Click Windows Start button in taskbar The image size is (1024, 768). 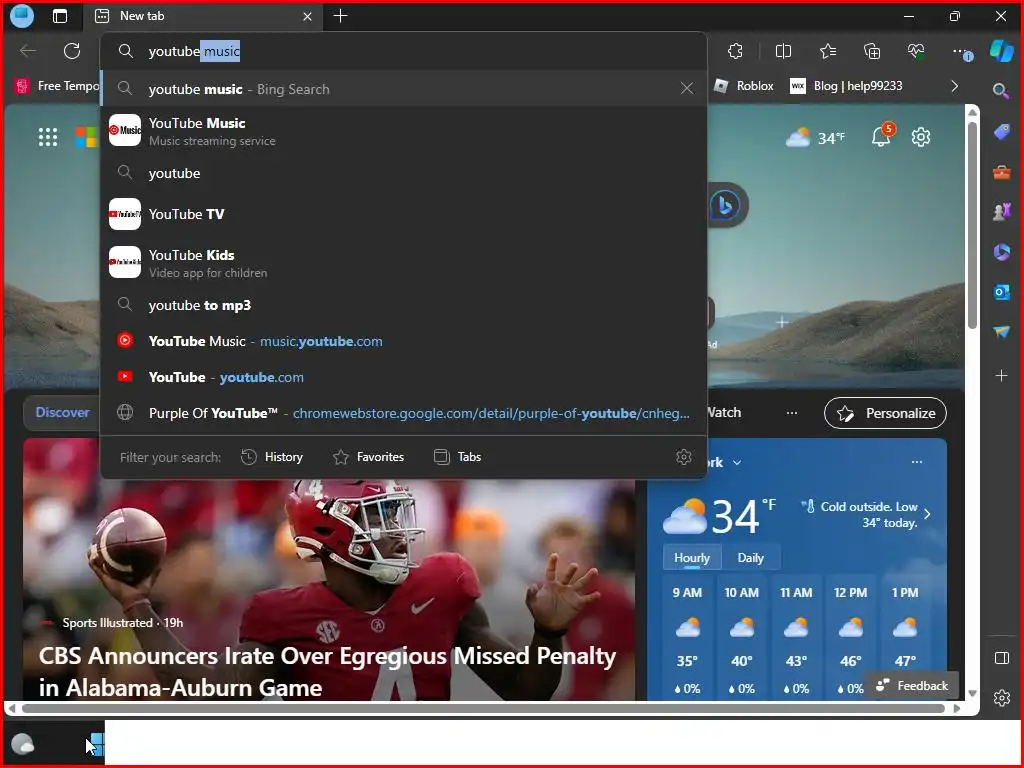click(x=96, y=744)
